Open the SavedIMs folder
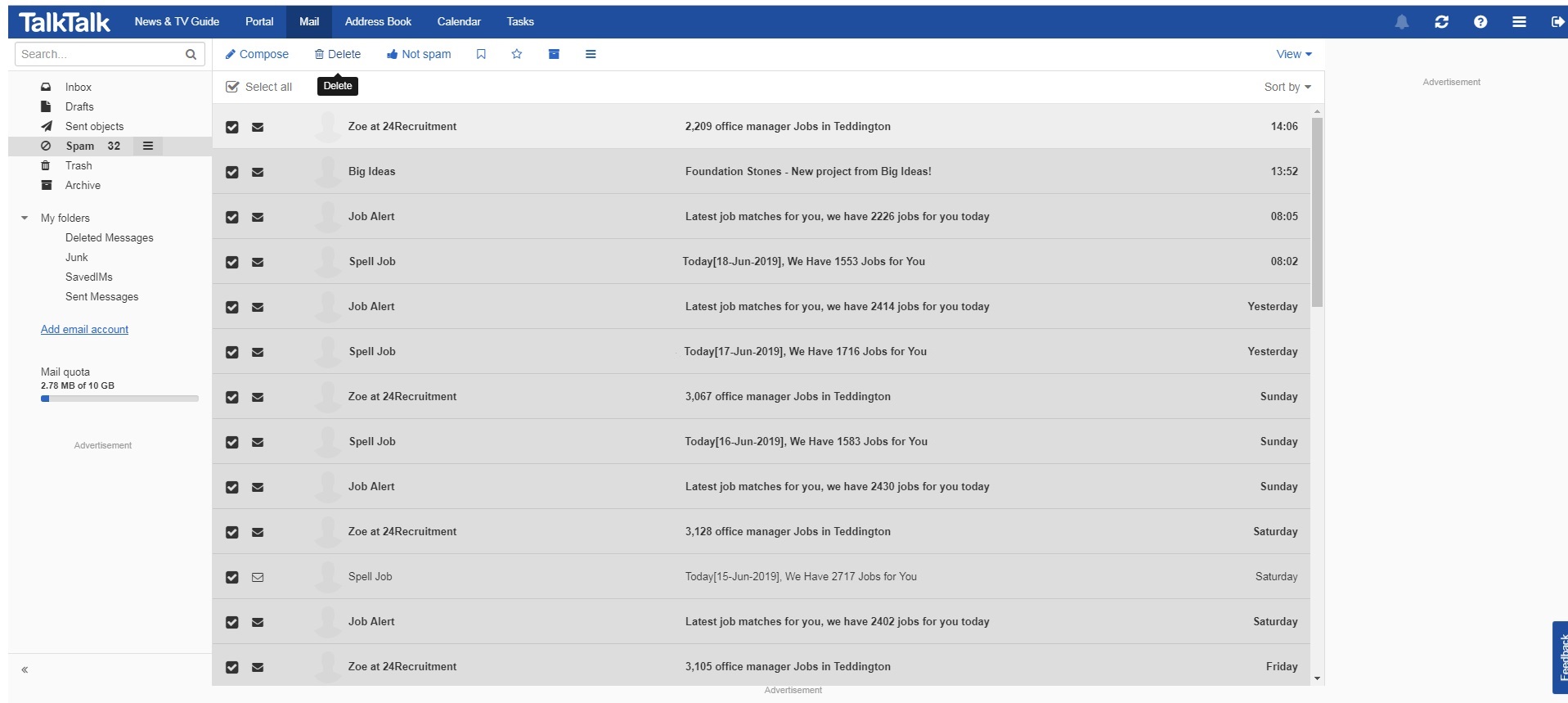The image size is (1568, 703). (x=89, y=277)
